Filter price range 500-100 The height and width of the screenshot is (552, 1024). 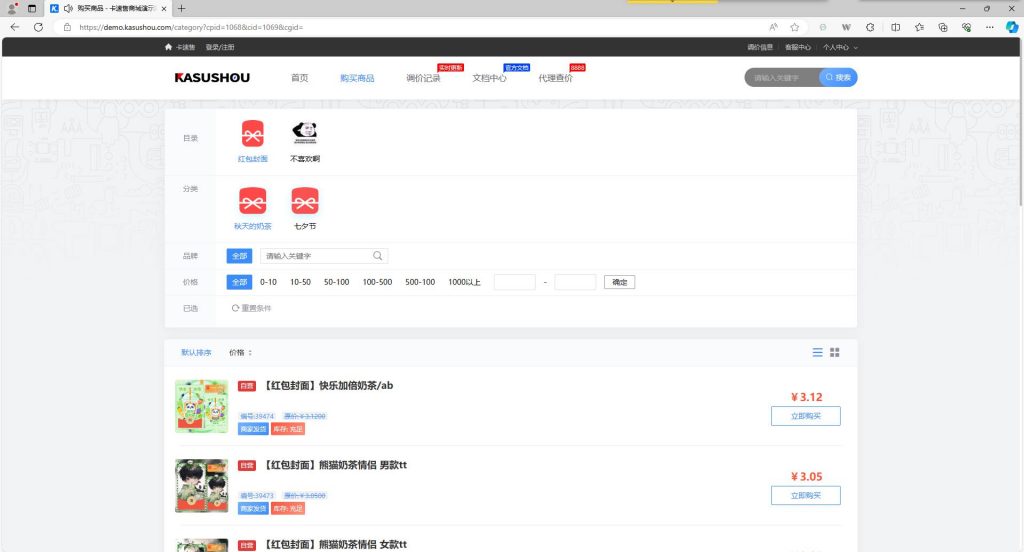click(x=420, y=282)
